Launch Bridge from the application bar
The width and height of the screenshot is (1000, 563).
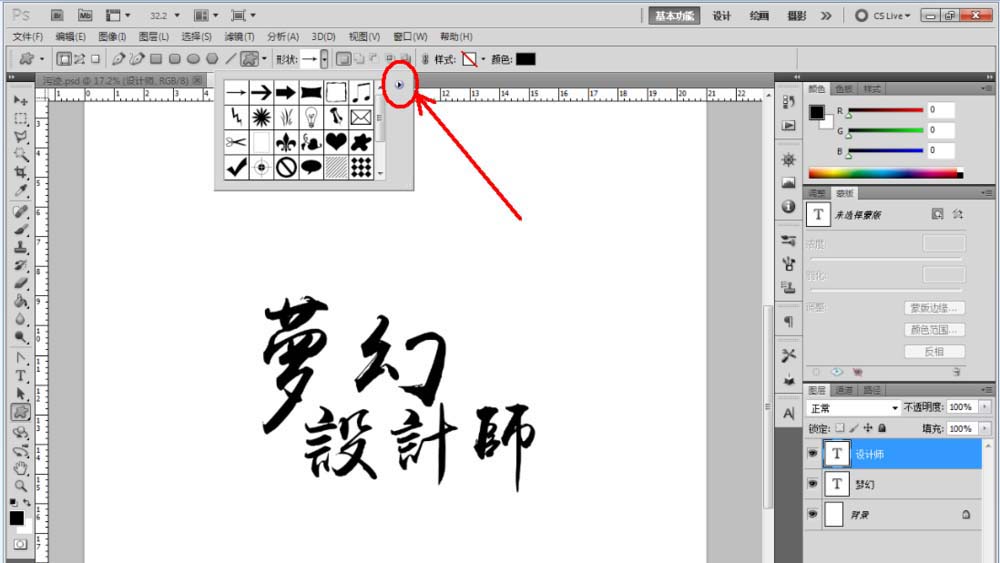57,15
